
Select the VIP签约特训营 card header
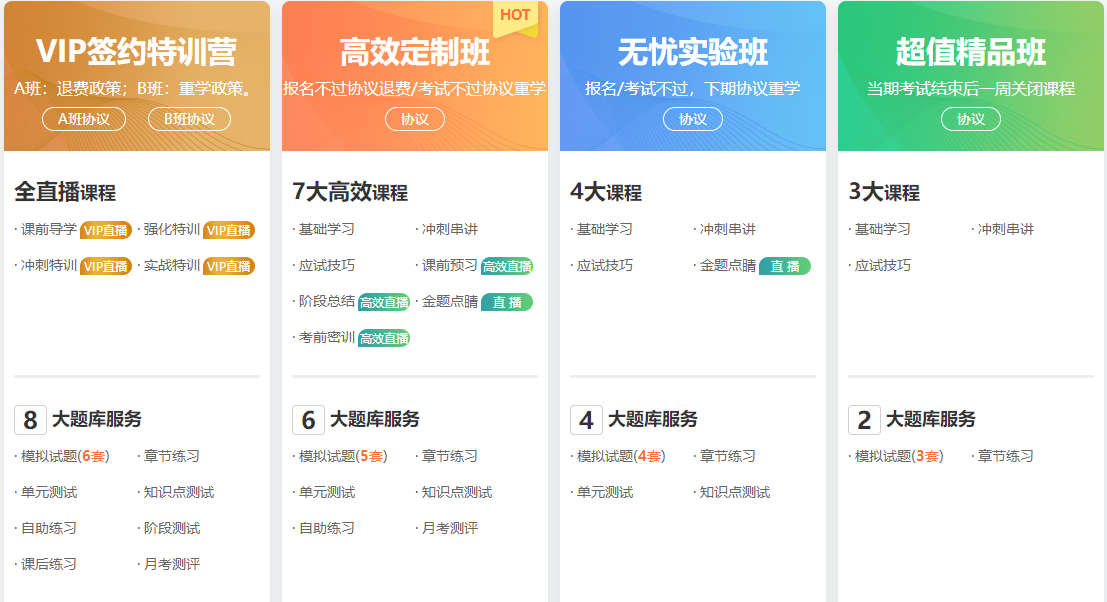[138, 48]
